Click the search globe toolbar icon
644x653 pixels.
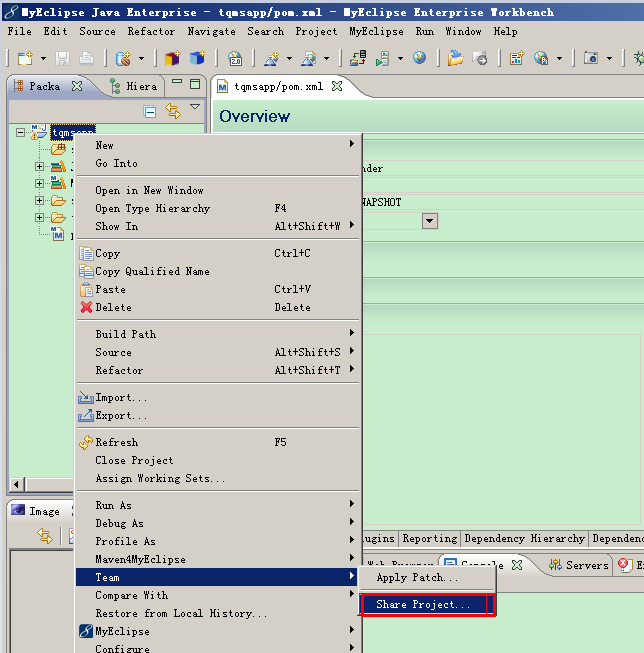tap(541, 58)
